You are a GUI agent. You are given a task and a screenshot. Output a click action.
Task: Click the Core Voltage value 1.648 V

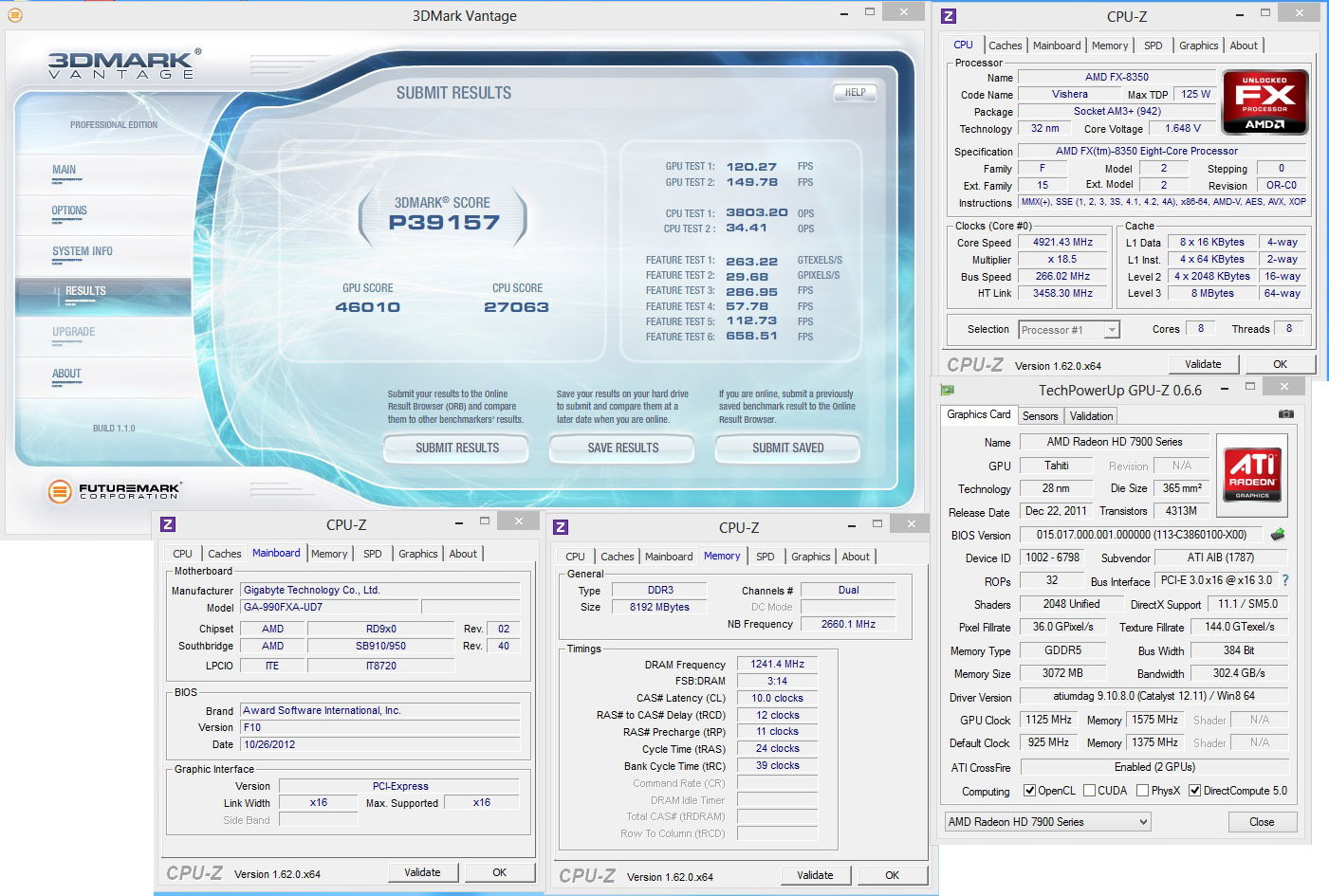click(x=1183, y=128)
